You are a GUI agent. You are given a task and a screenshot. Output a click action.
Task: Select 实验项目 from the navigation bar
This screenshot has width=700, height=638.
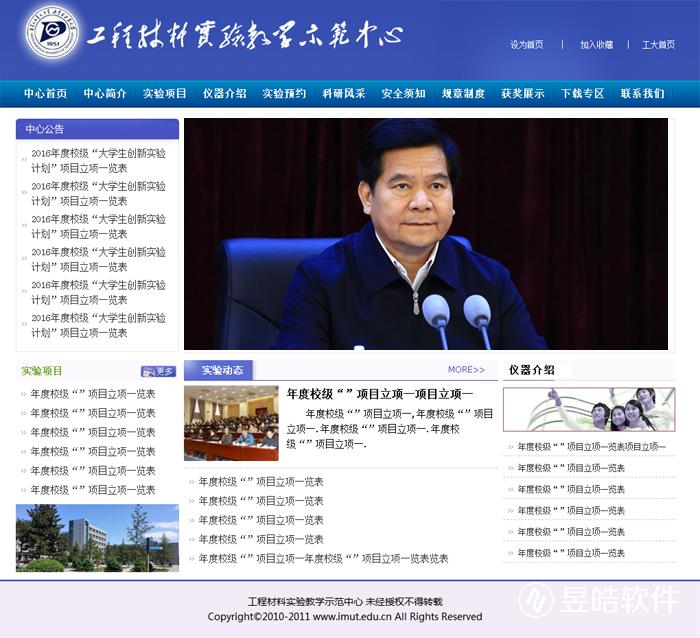point(165,94)
